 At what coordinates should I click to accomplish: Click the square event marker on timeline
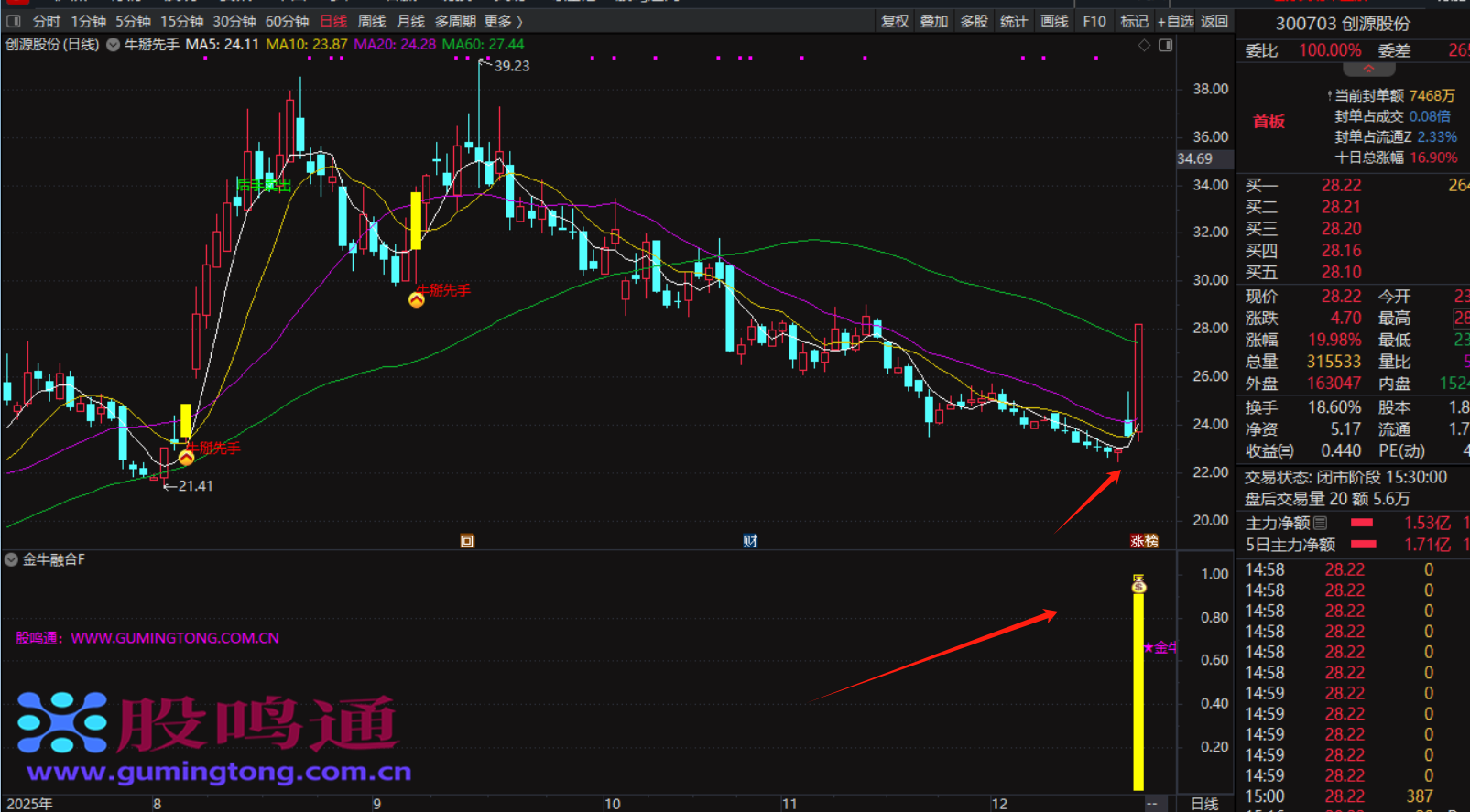467,541
